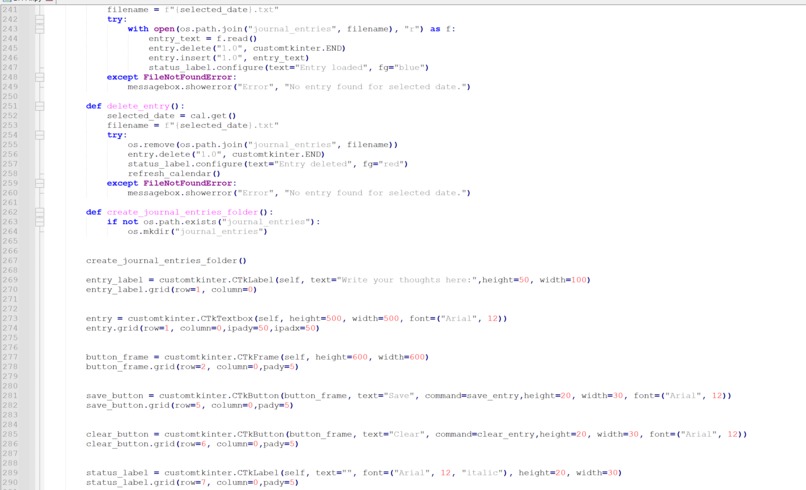This screenshot has height=490, width=806.
Task: Click 'clear_button' variable on line 285
Action: [x=117, y=434]
